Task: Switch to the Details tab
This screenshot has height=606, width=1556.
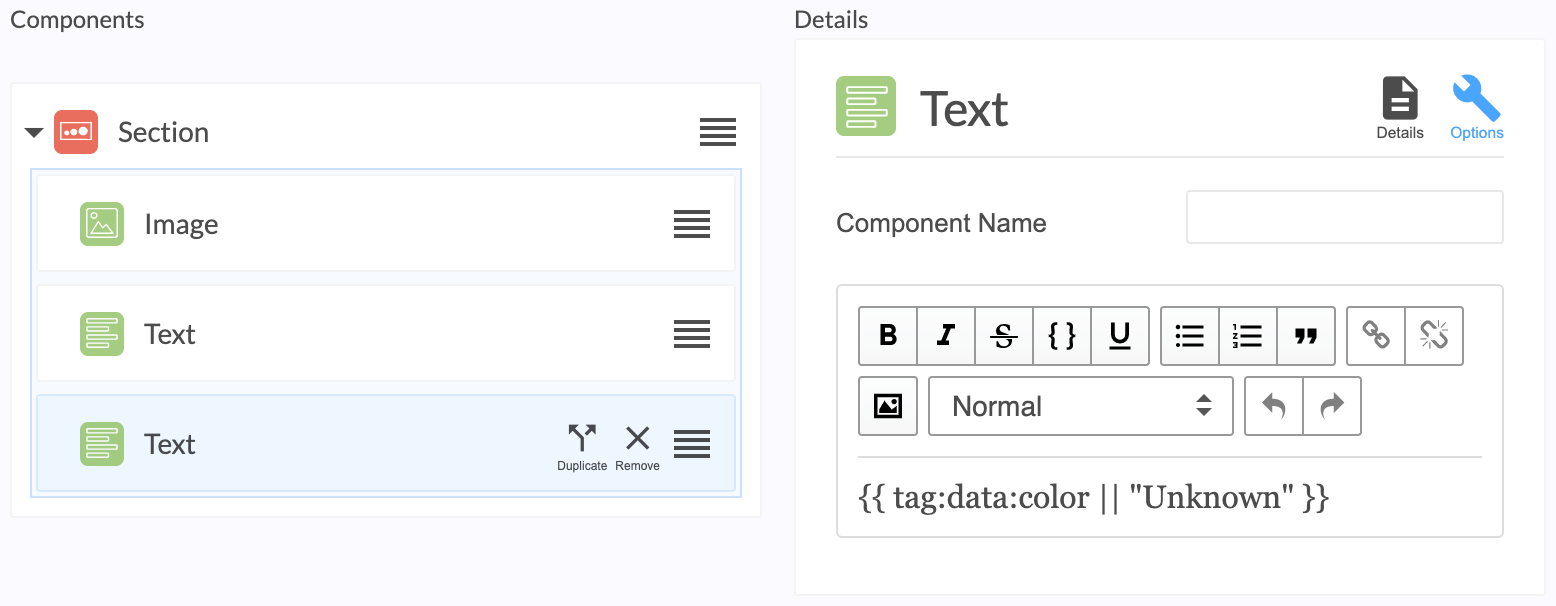Action: point(1400,109)
